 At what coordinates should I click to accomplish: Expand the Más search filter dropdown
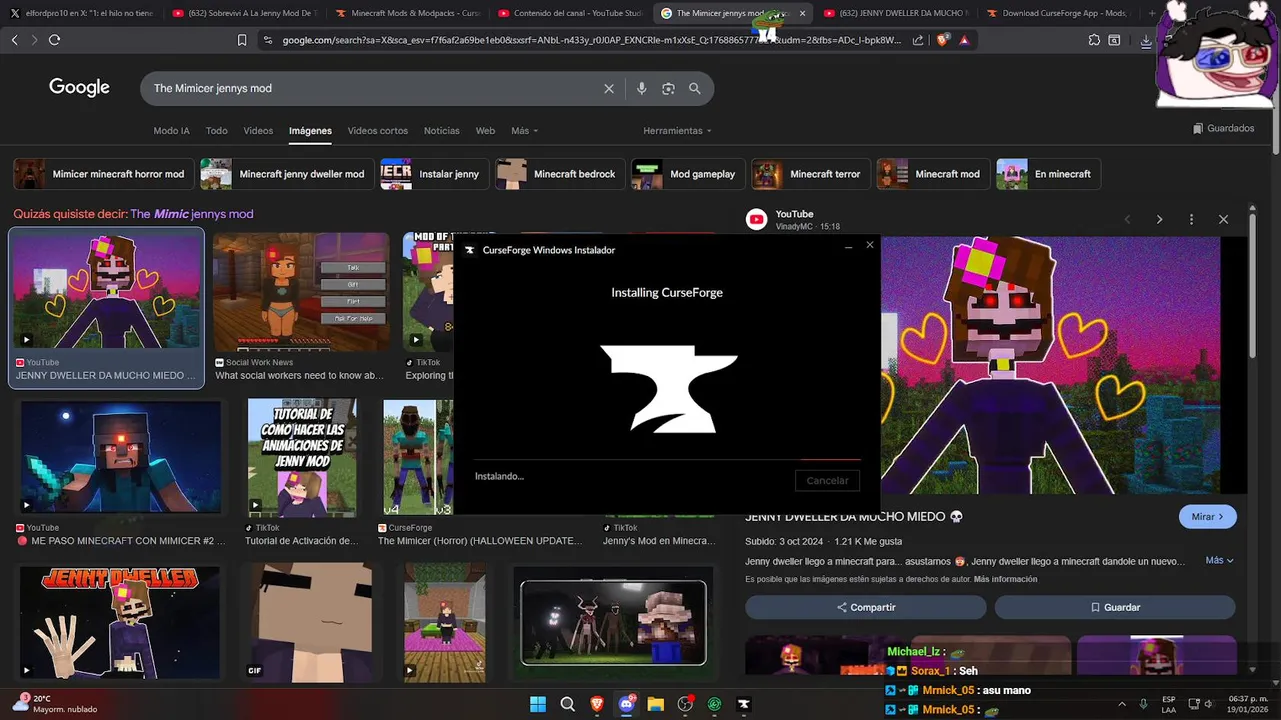(x=524, y=131)
